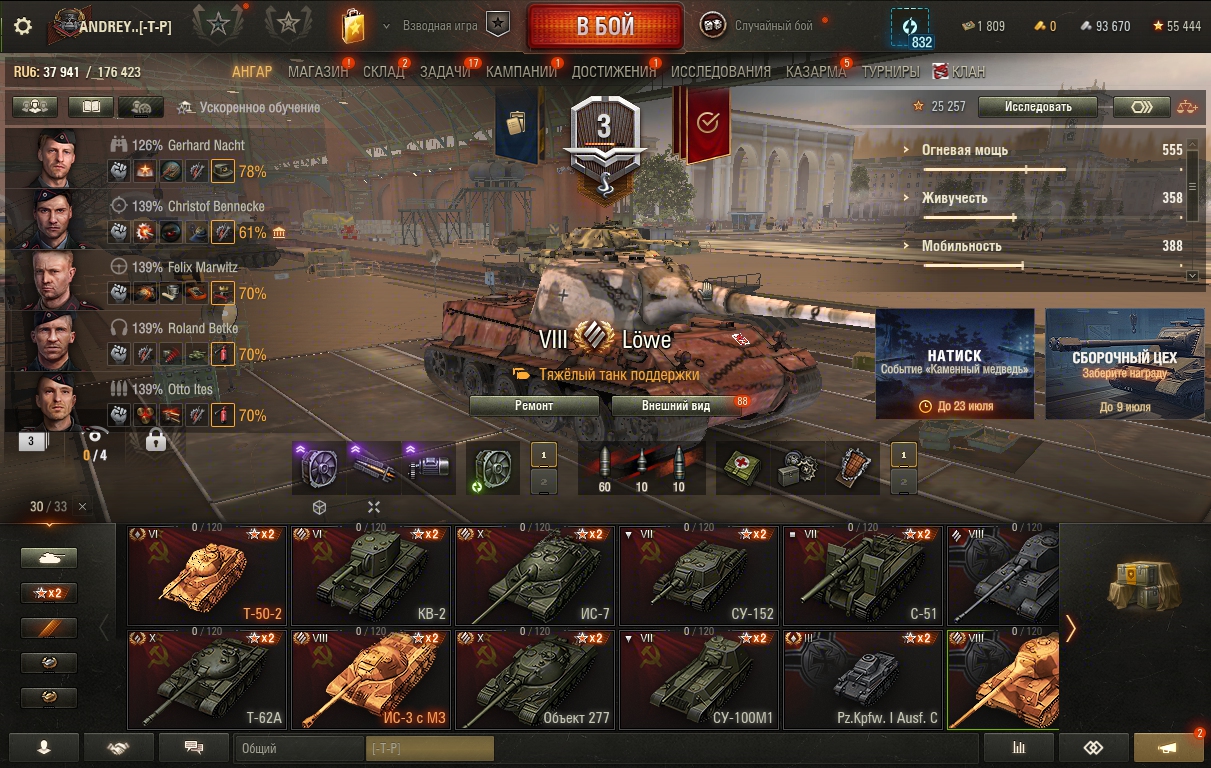1211x768 pixels.
Task: Select the first aid kit consumable slot
Action: [745, 468]
